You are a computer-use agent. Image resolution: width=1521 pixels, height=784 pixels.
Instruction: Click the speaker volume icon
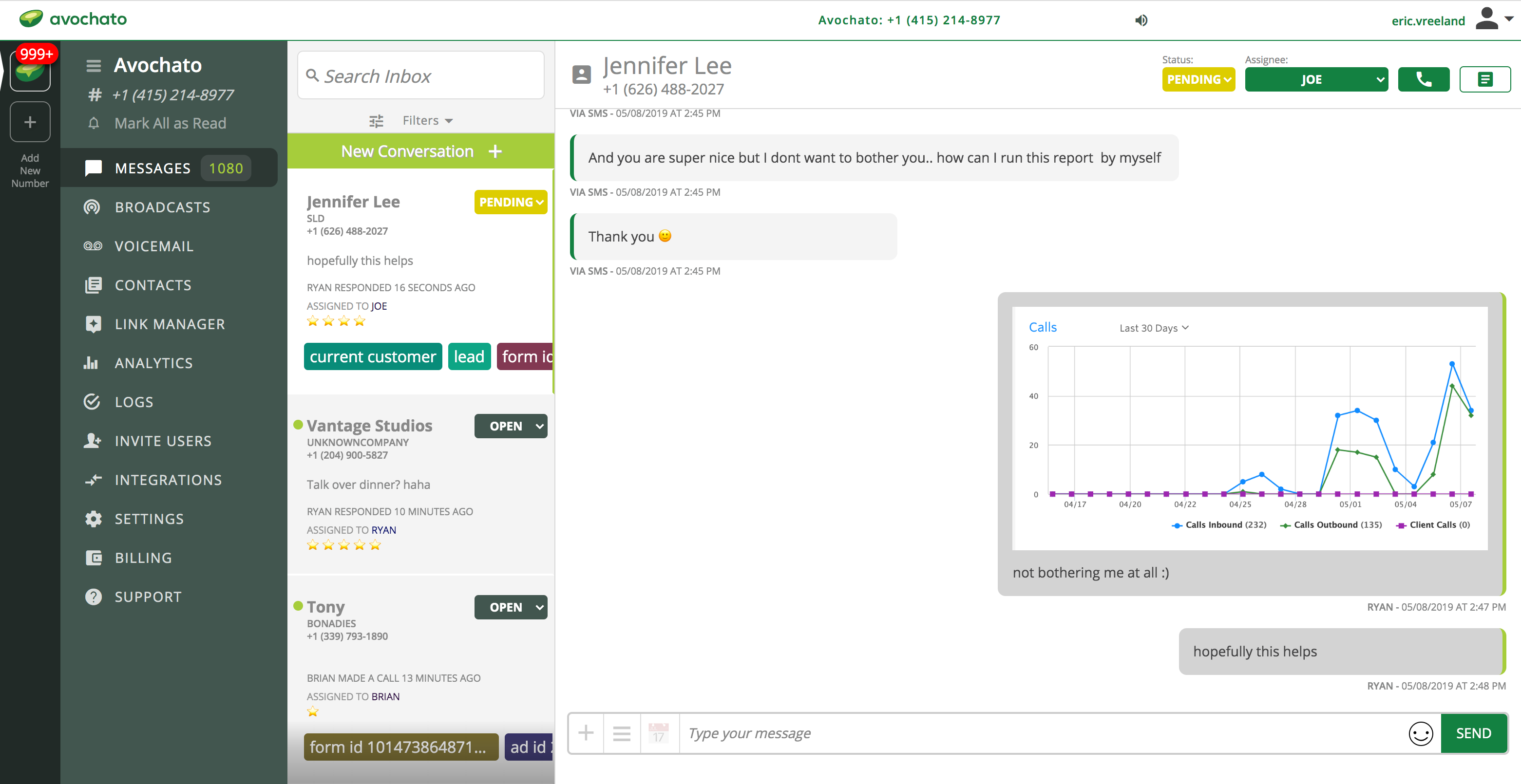coord(1141,20)
